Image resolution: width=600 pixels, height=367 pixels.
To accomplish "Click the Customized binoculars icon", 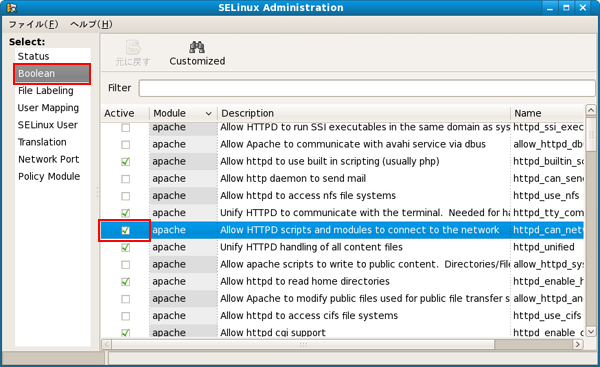I will click(x=197, y=47).
